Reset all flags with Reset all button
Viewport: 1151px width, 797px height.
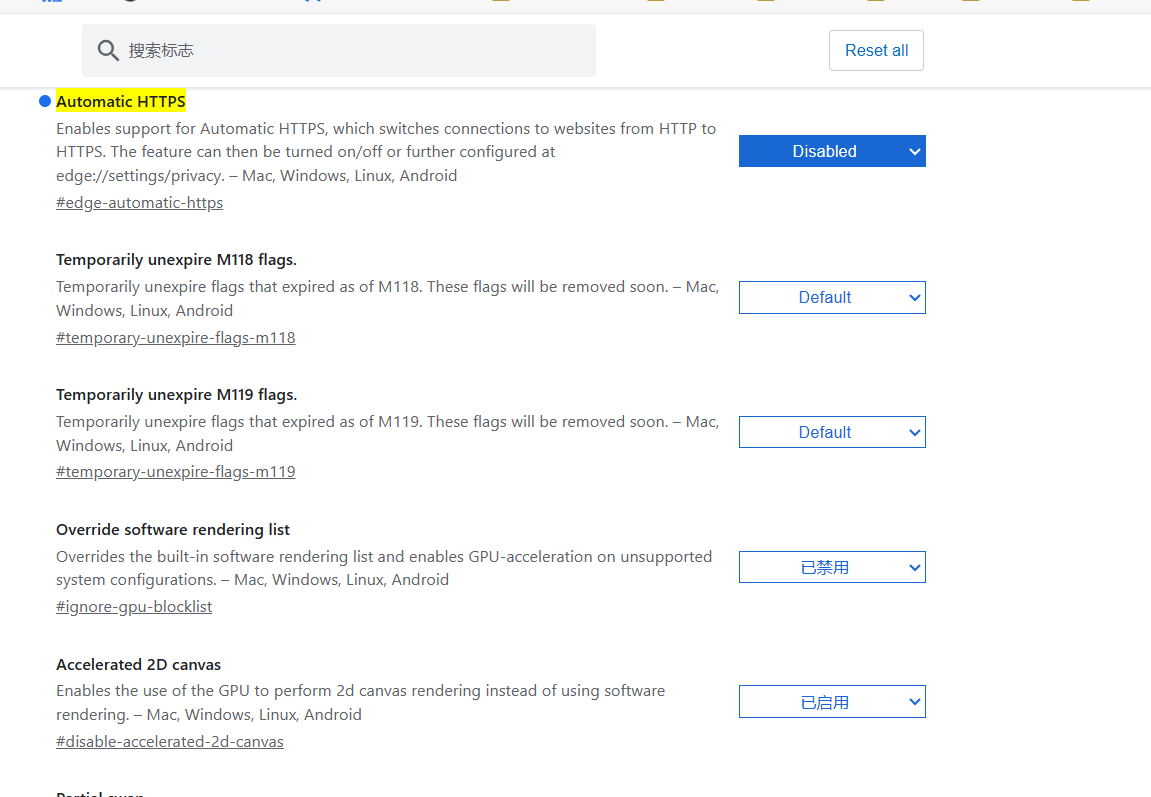coord(876,51)
